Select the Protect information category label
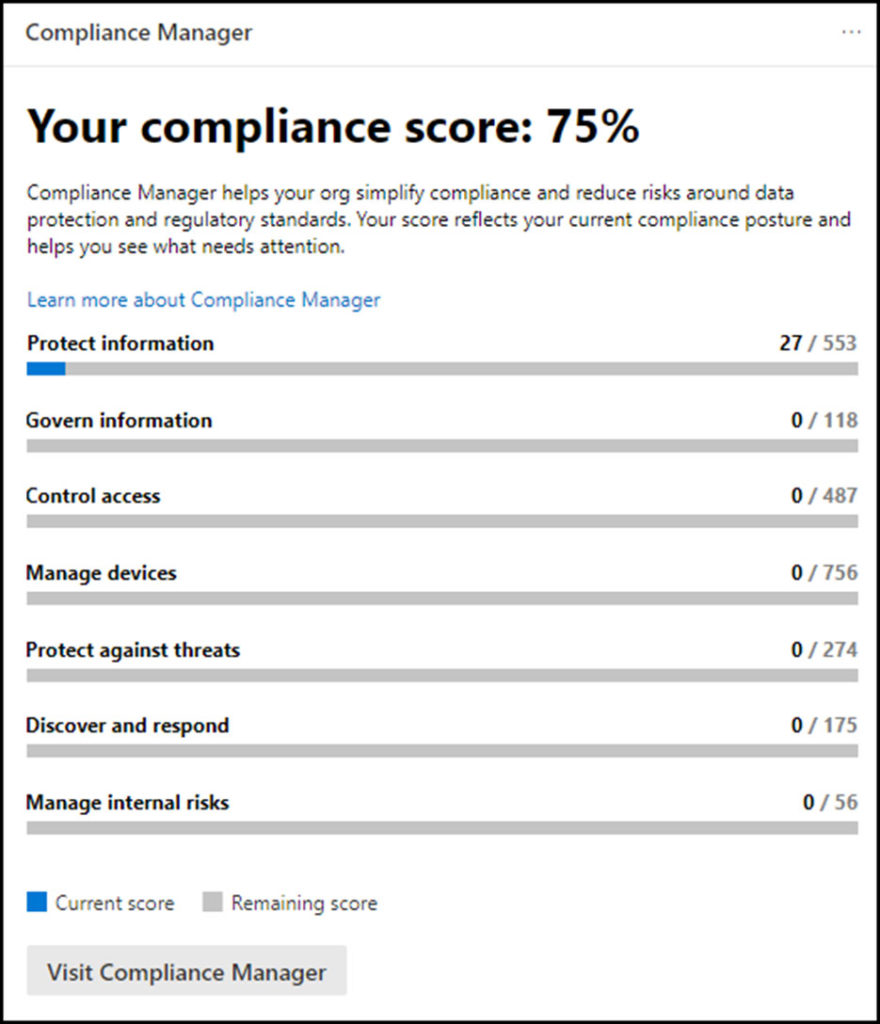 [x=120, y=343]
